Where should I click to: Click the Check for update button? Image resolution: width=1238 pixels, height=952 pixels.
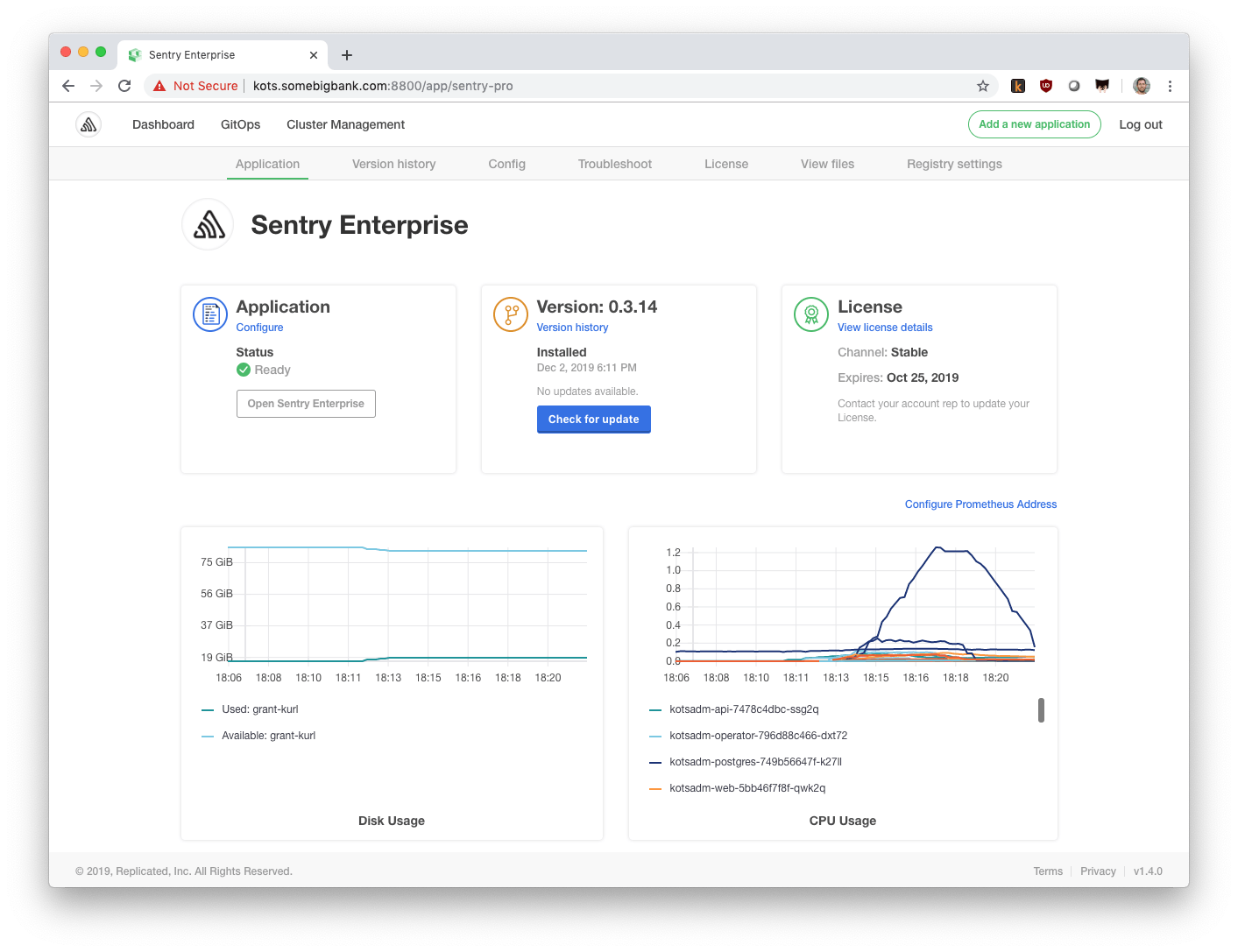tap(594, 420)
